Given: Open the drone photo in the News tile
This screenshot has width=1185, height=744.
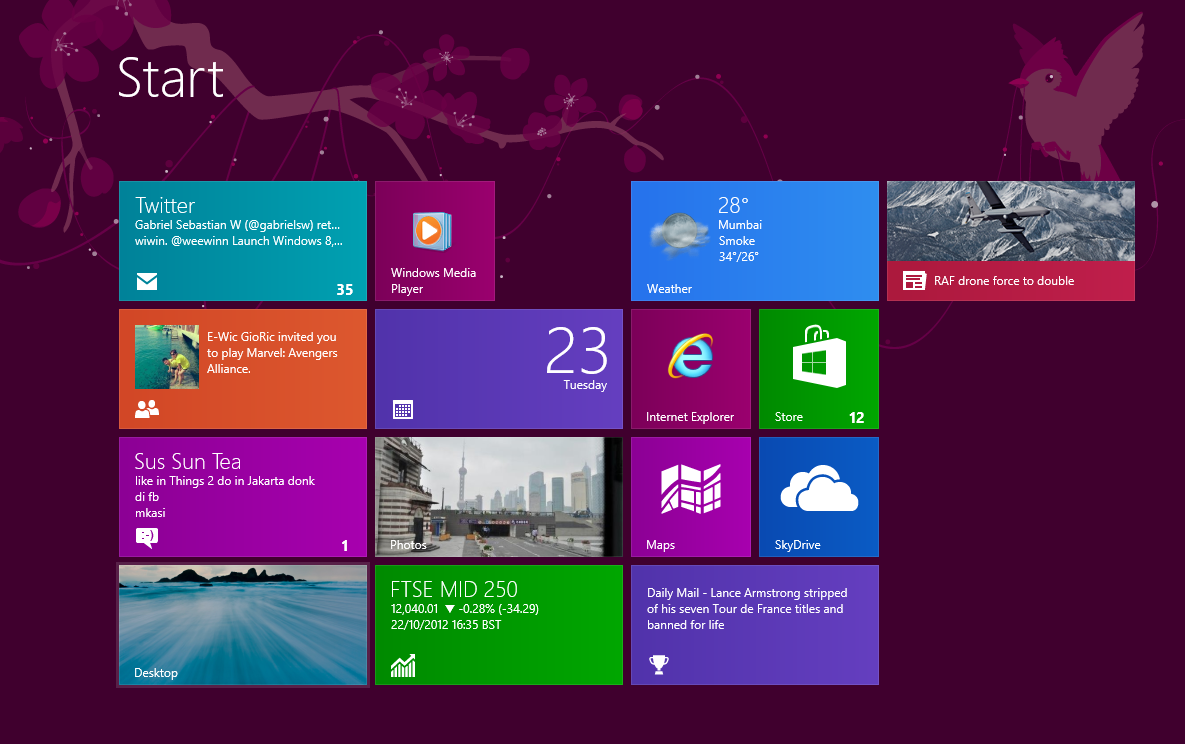Looking at the screenshot, I should 1010,222.
